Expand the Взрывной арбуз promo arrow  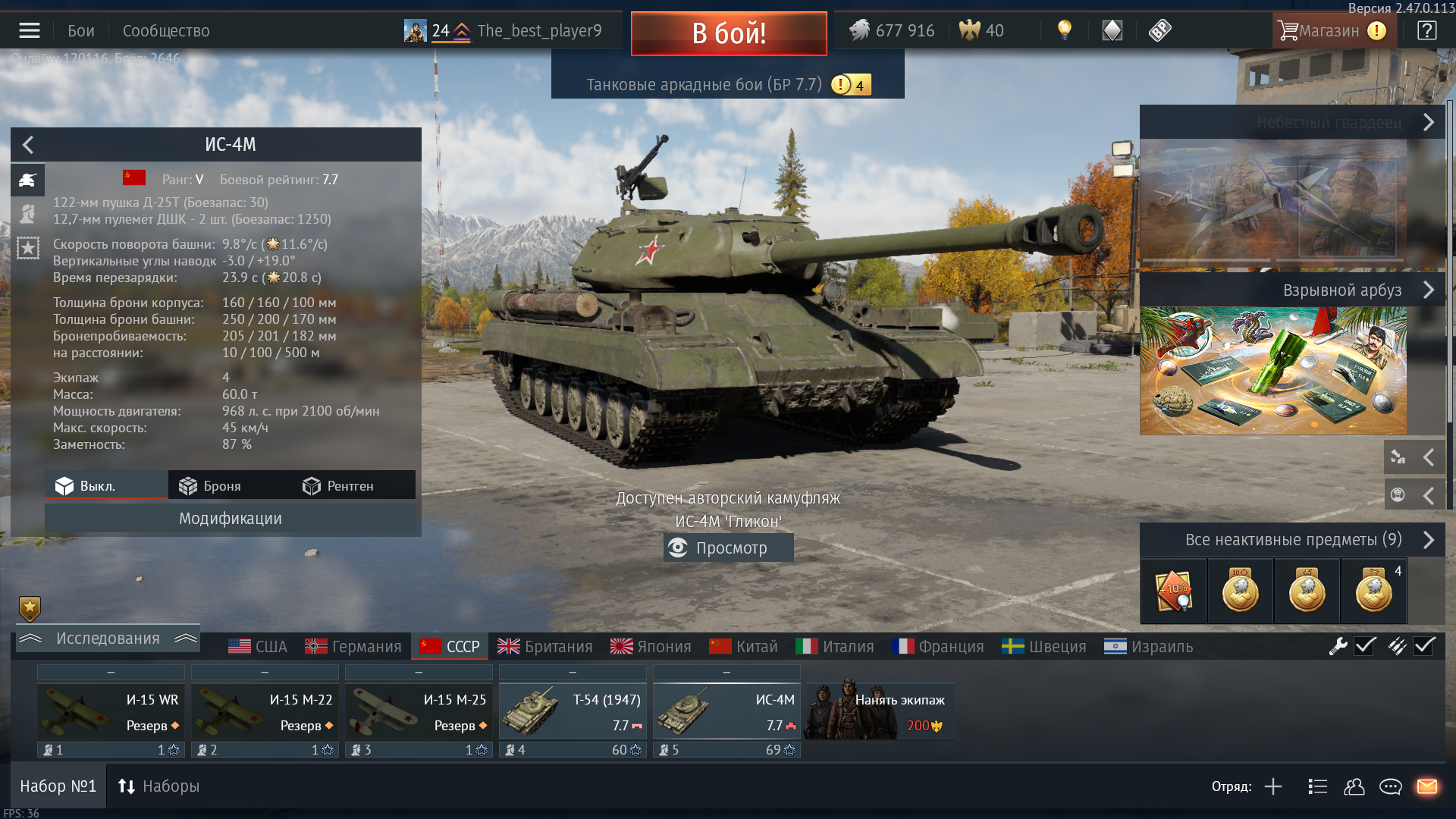[1429, 290]
